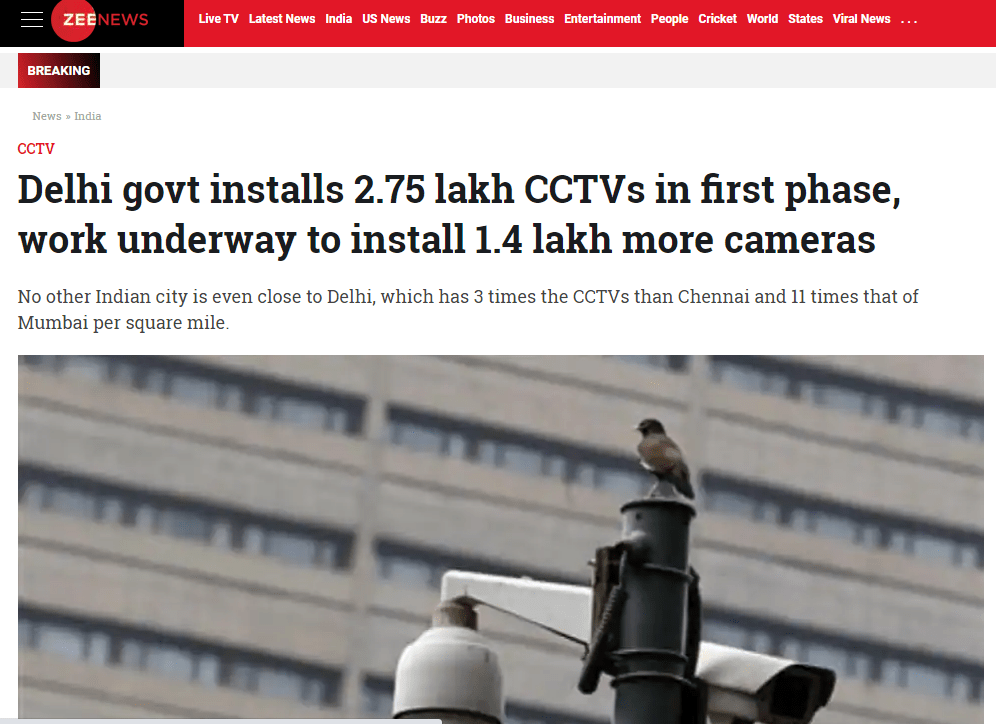Open Cricket section

tap(717, 19)
